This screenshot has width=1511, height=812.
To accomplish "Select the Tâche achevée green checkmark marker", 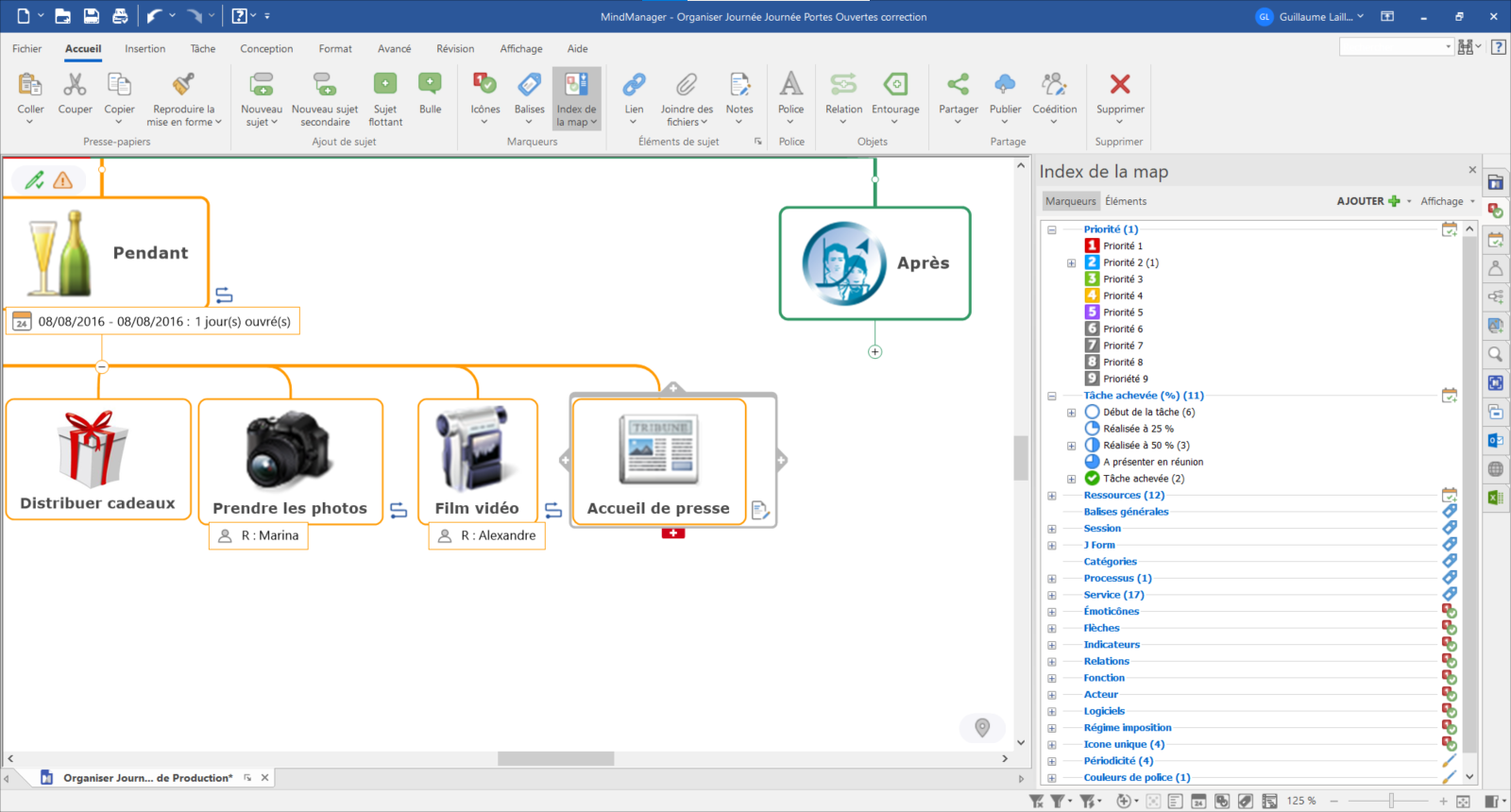I will point(1093,479).
